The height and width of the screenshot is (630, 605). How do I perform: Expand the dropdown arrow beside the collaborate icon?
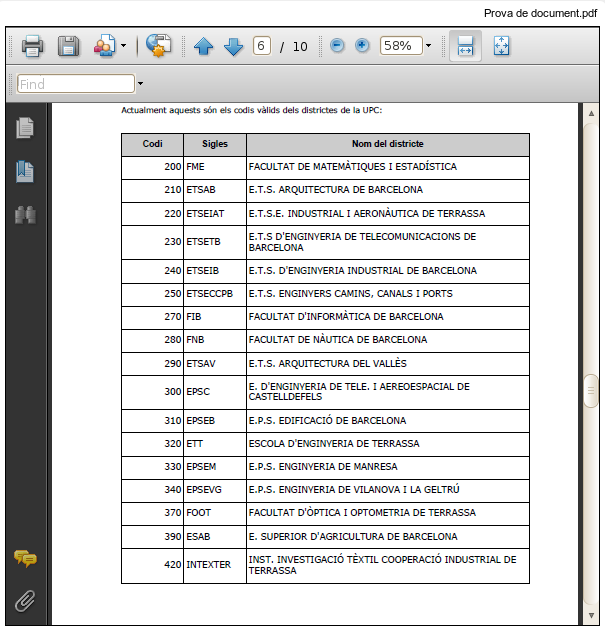click(x=123, y=46)
